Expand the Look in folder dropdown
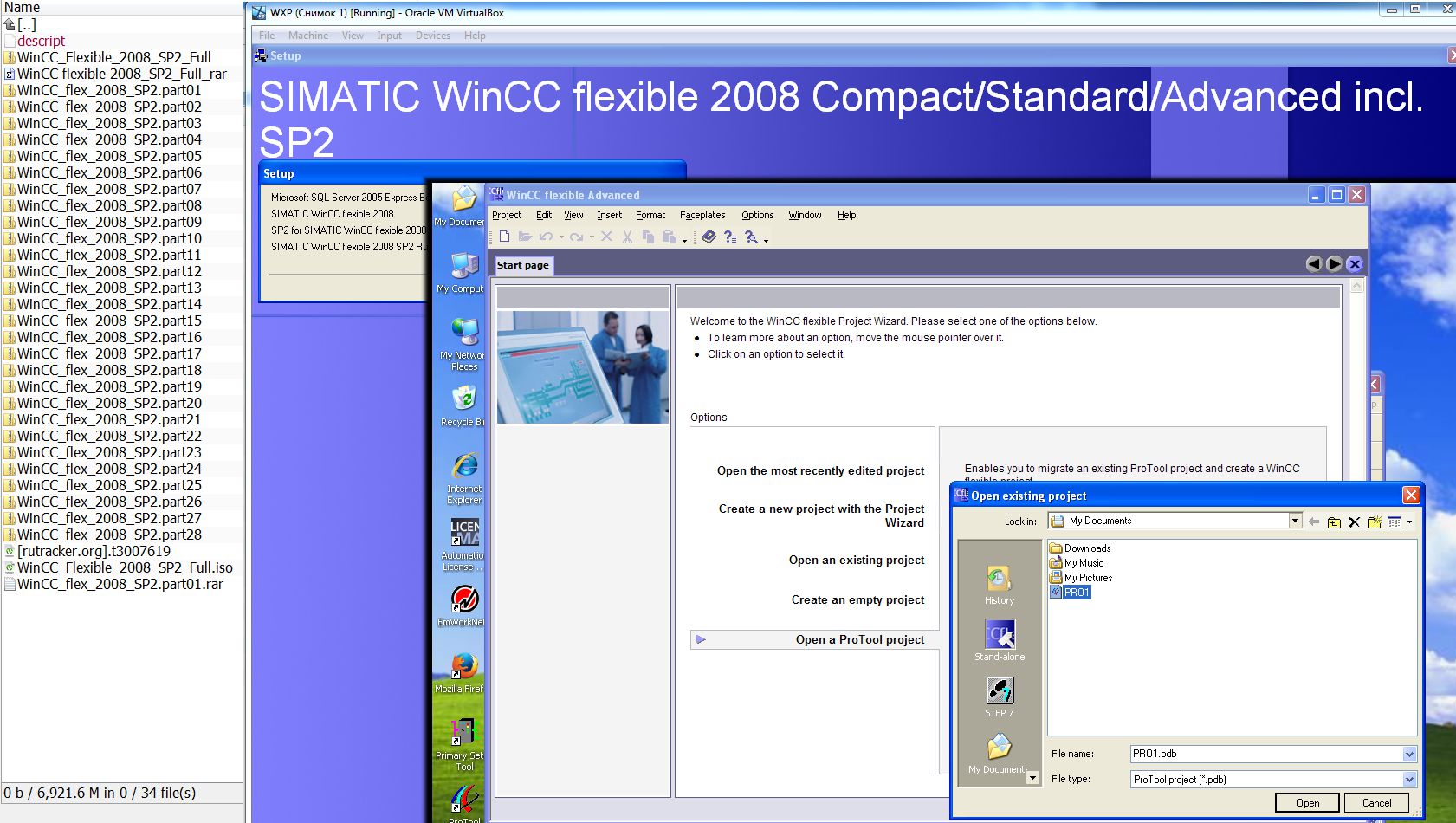The width and height of the screenshot is (1456, 823). 1295,521
